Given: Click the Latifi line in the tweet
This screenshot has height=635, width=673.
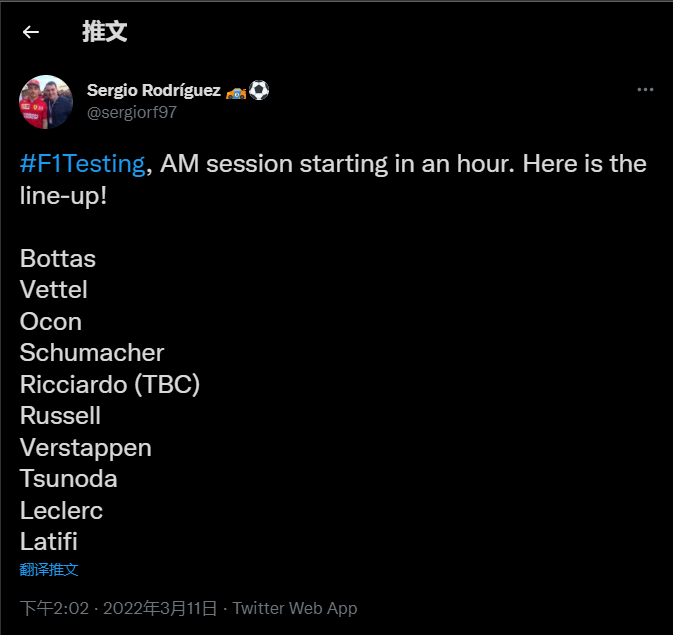Looking at the screenshot, I should [x=49, y=542].
